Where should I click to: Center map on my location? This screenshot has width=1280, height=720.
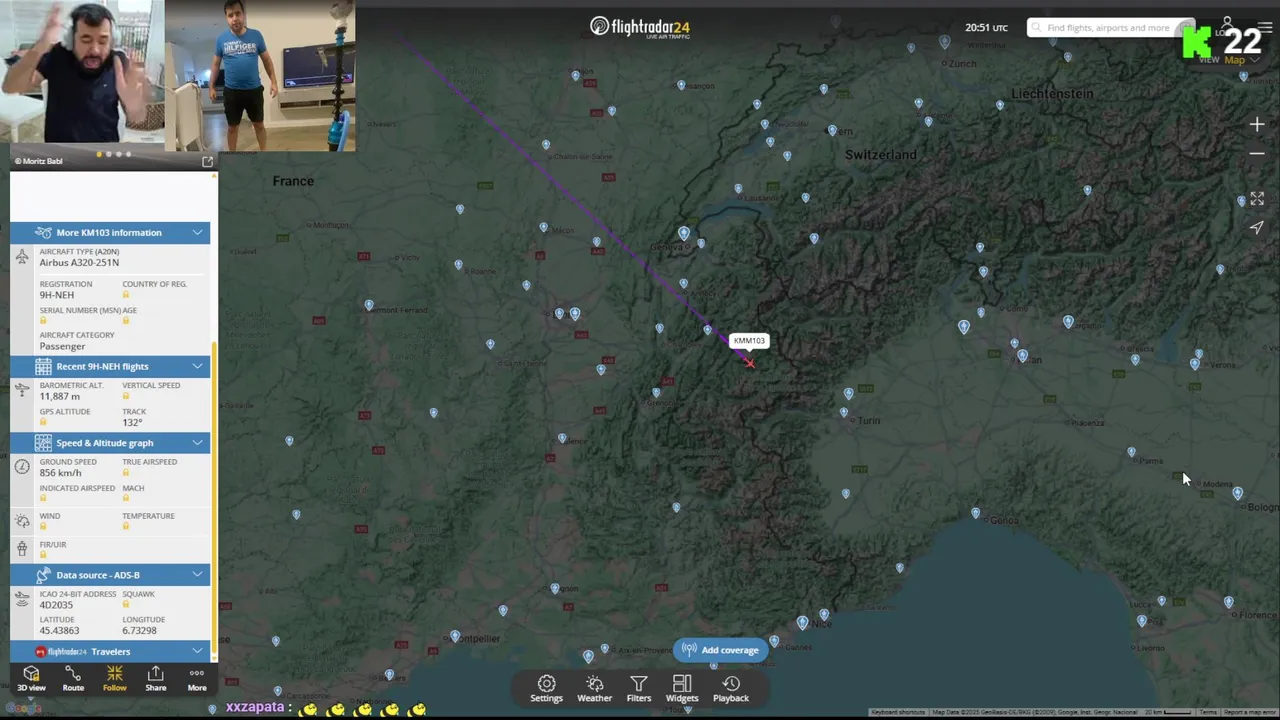click(1257, 227)
